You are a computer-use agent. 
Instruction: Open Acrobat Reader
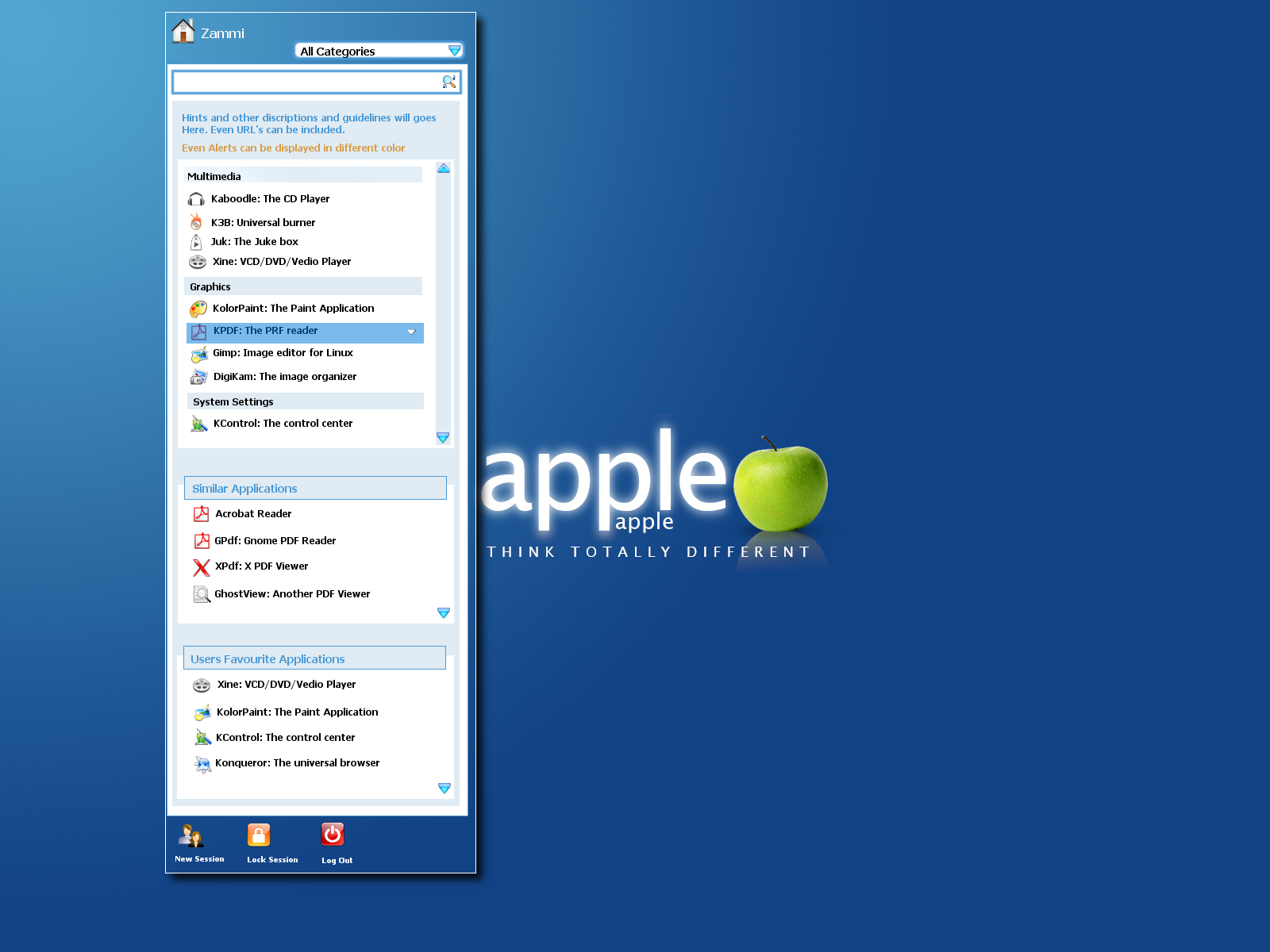click(253, 514)
